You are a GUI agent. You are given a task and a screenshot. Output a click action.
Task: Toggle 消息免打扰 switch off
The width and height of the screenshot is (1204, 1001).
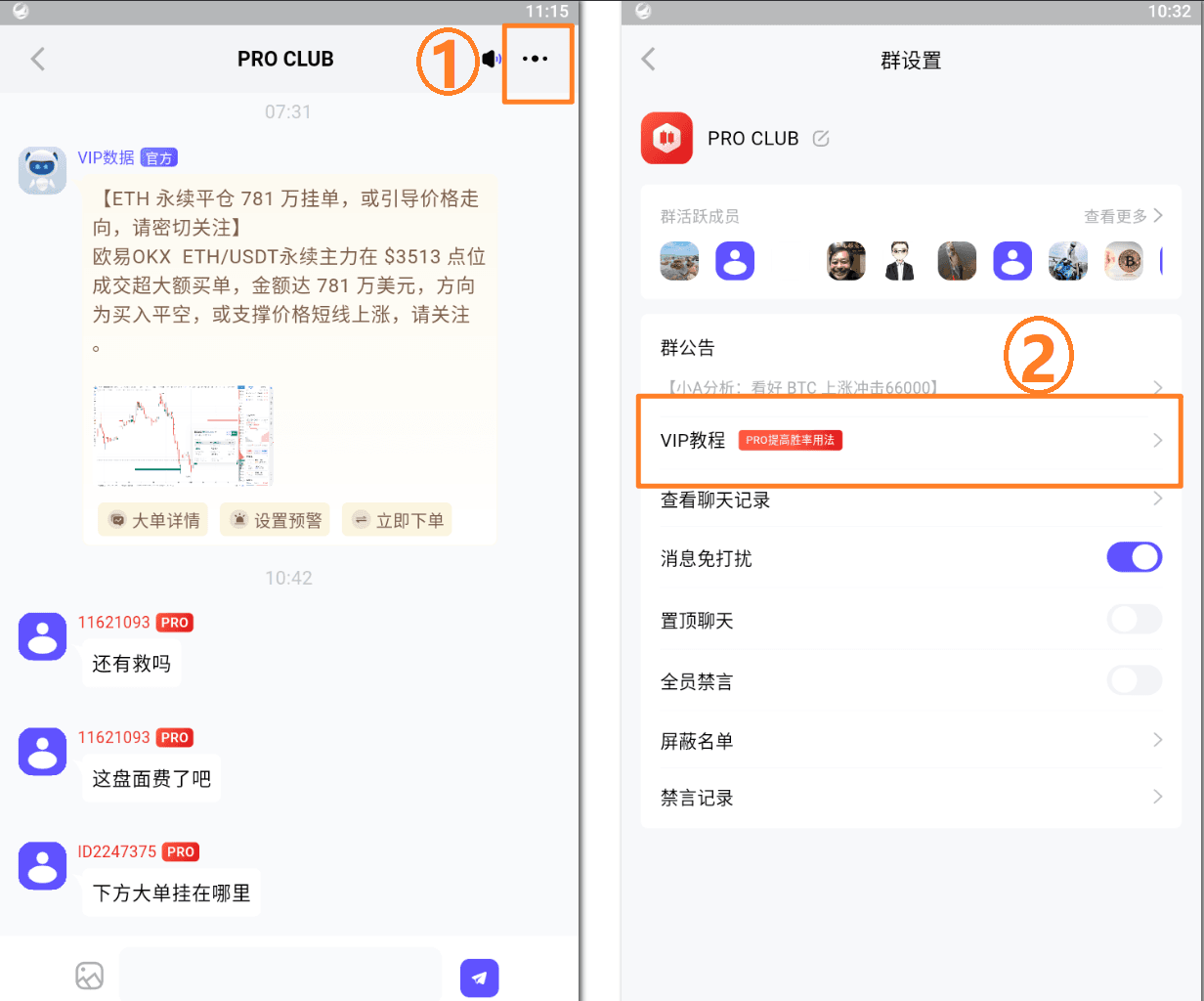[1134, 557]
